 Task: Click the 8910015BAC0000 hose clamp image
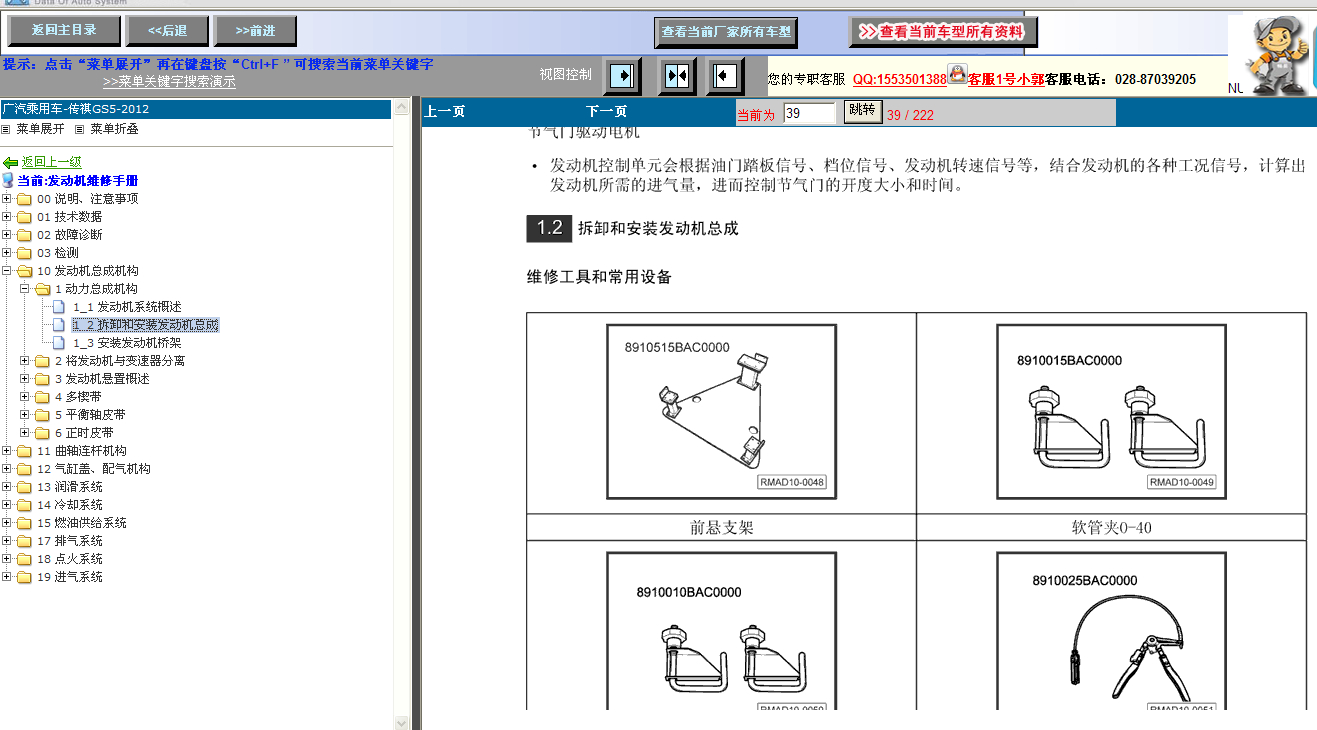tap(1111, 412)
